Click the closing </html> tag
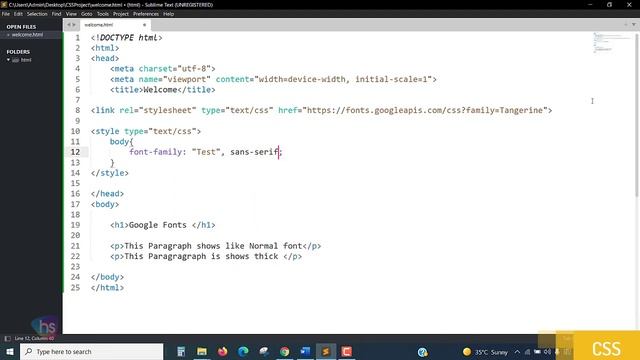 tap(107, 287)
